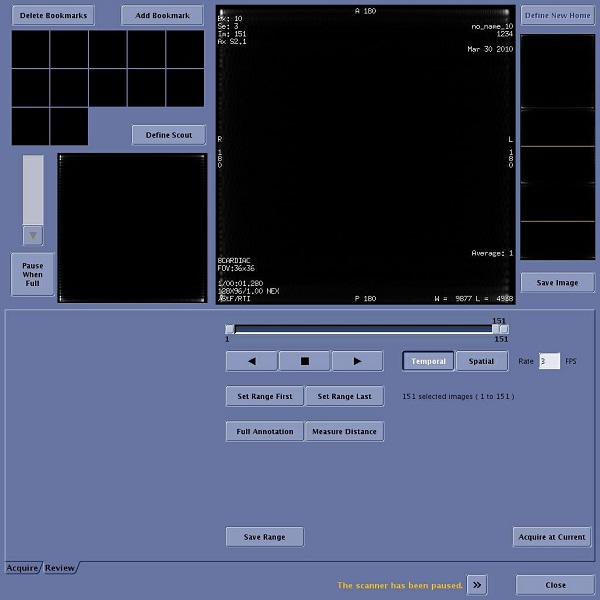Select the first bookmark thumbnail slot

tap(30, 49)
